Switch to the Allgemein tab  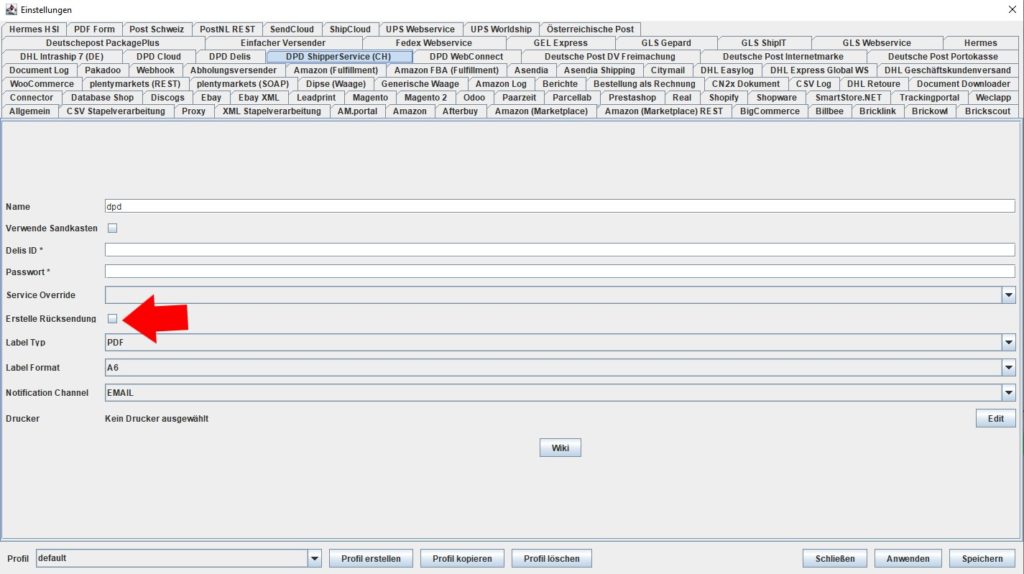point(29,112)
